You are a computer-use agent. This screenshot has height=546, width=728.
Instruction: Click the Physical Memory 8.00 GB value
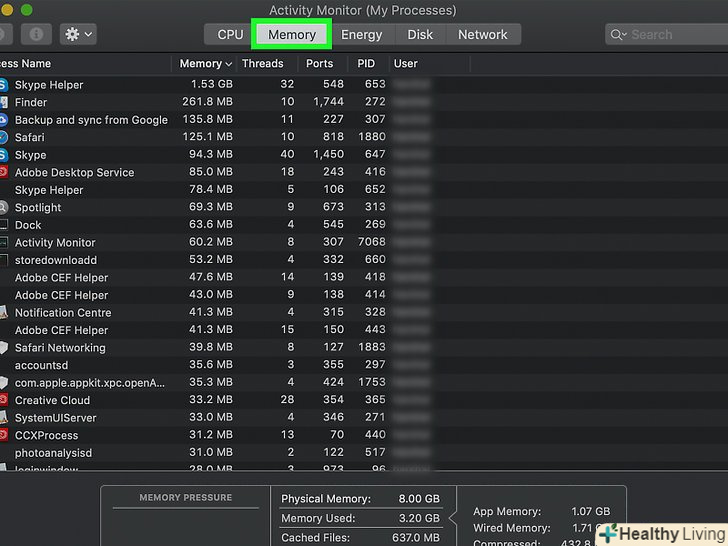(419, 499)
